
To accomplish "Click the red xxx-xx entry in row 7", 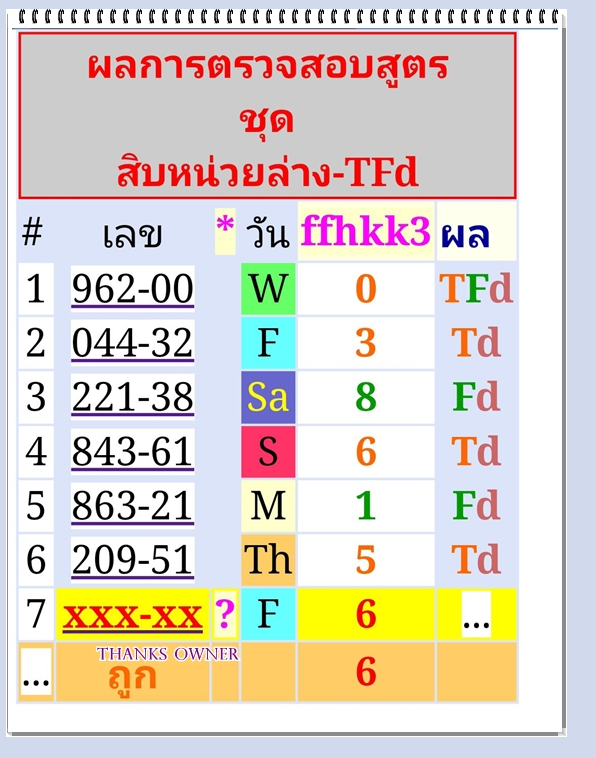I will click(x=132, y=615).
